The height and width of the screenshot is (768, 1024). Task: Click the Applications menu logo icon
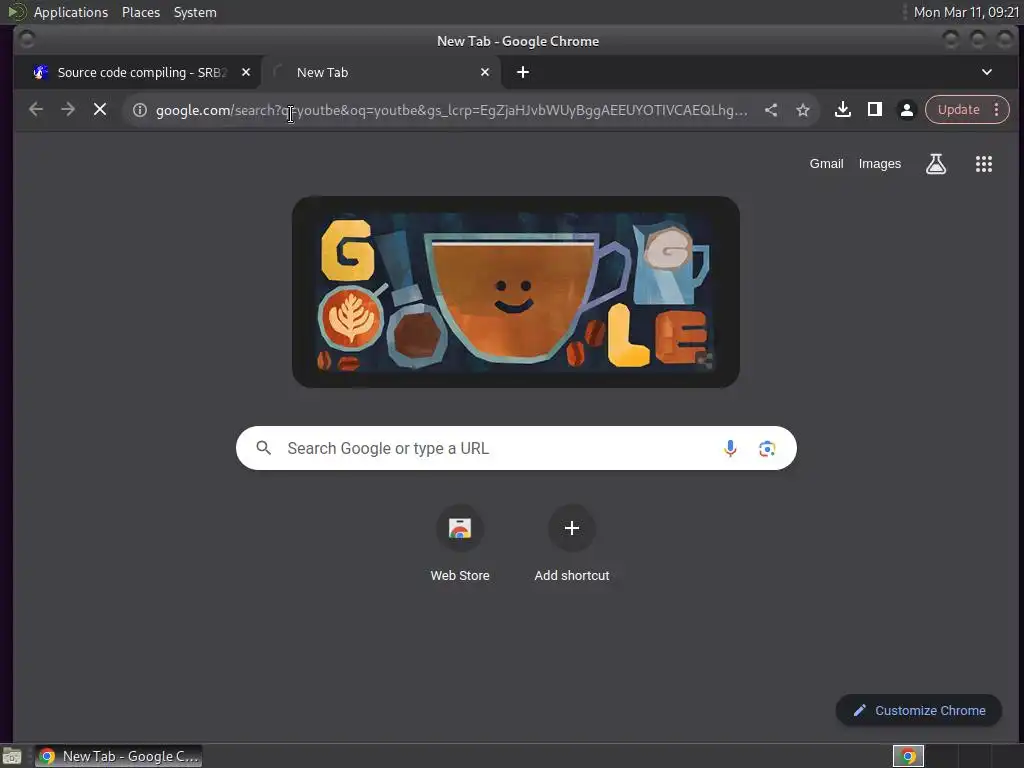tap(16, 12)
